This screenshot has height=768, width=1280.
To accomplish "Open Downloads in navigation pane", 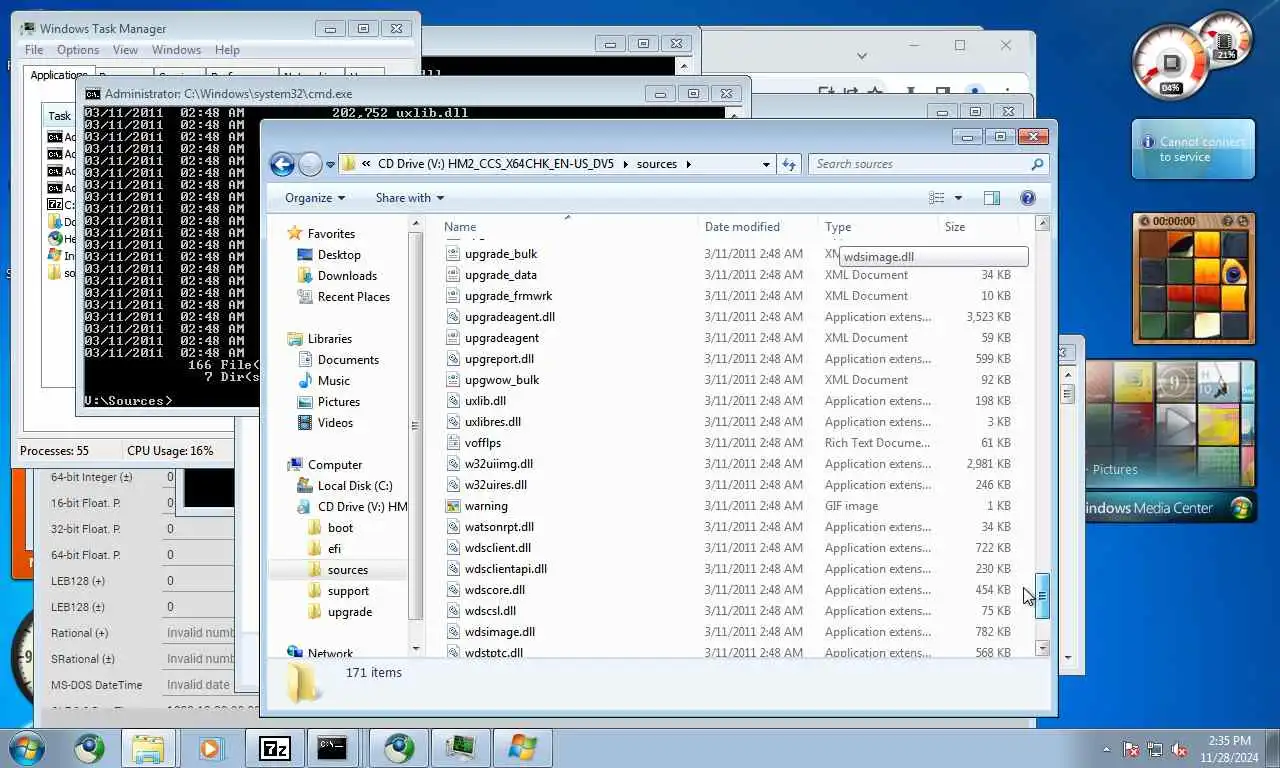I will pyautogui.click(x=347, y=275).
